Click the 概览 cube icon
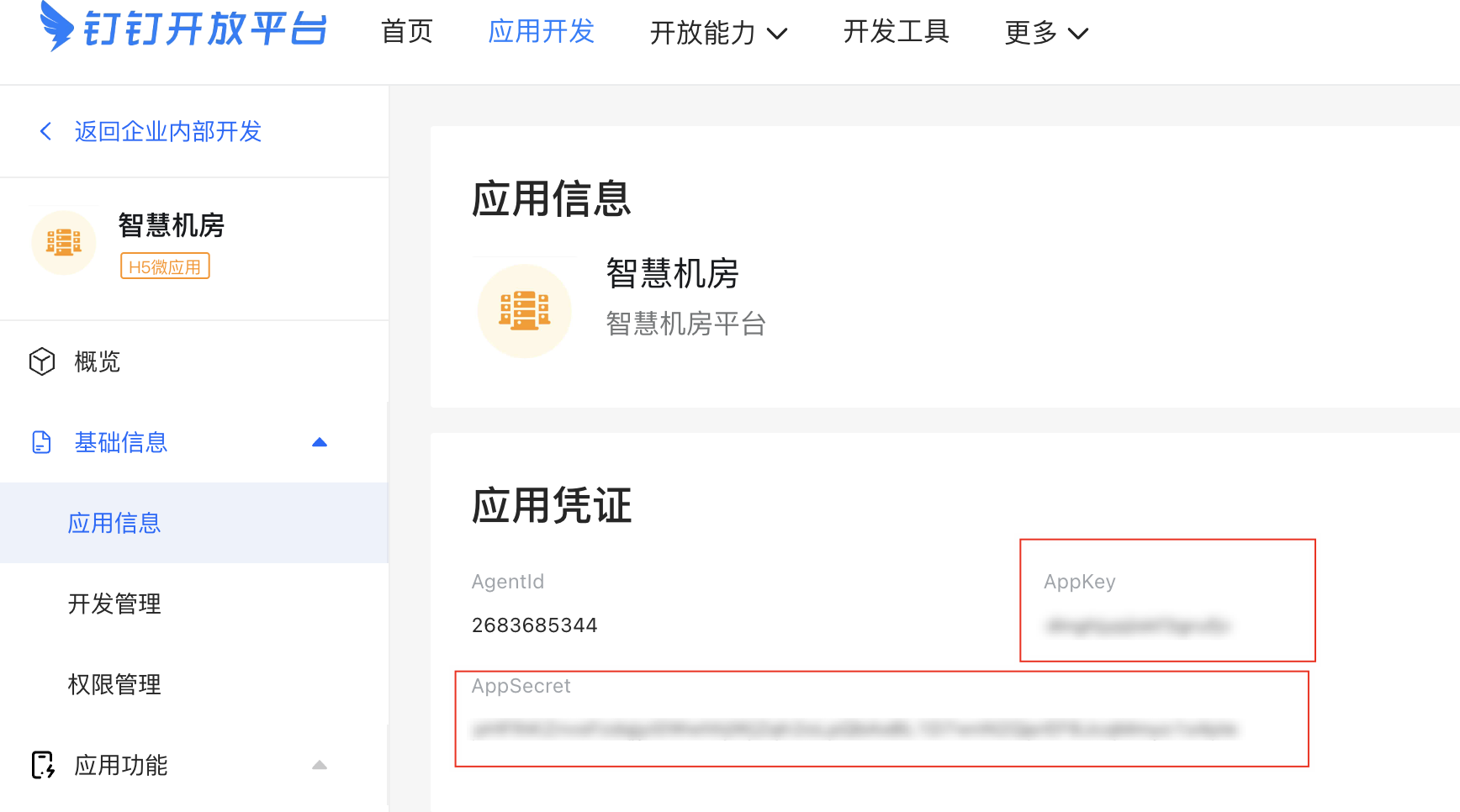1460x812 pixels. click(42, 361)
